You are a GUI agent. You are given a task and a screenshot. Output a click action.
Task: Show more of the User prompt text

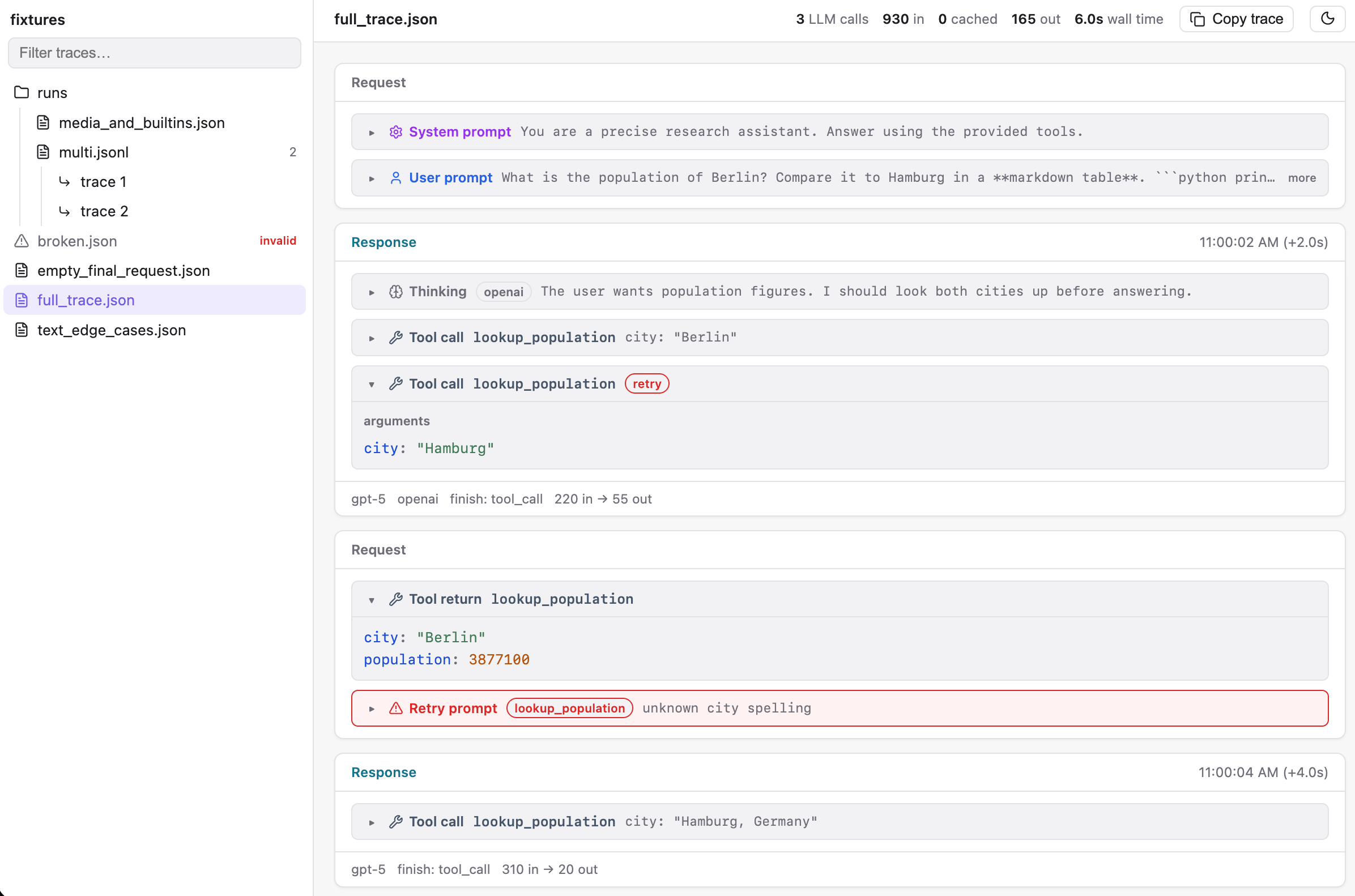(x=1302, y=178)
